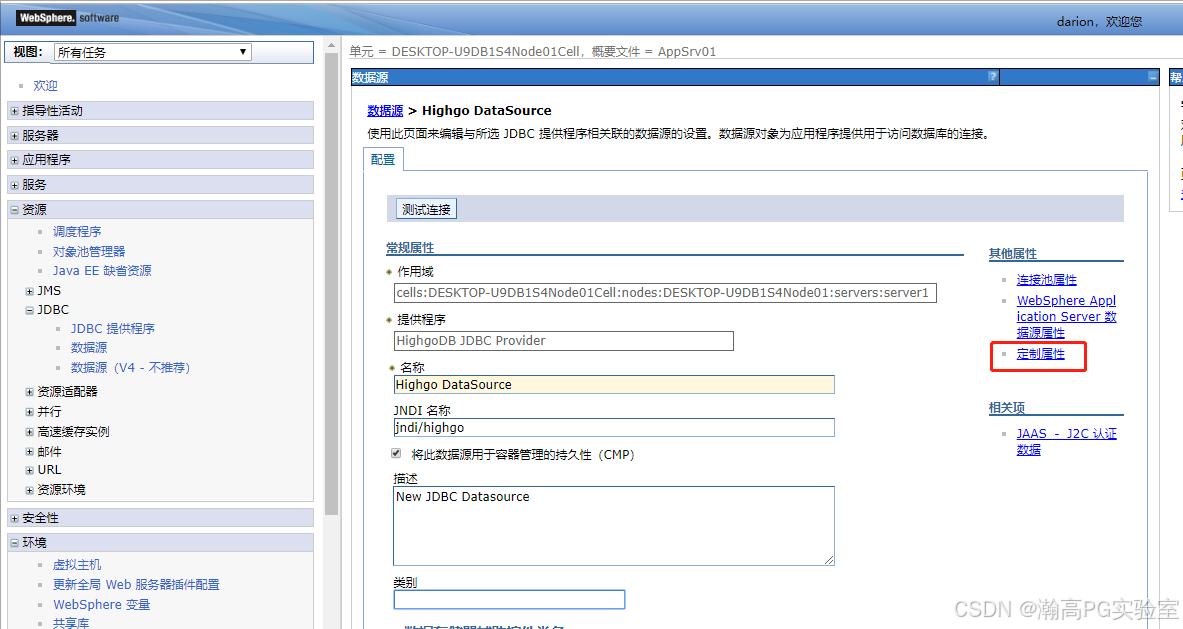Expand the 指导性活动 section
This screenshot has width=1183, height=629.
click(14, 111)
